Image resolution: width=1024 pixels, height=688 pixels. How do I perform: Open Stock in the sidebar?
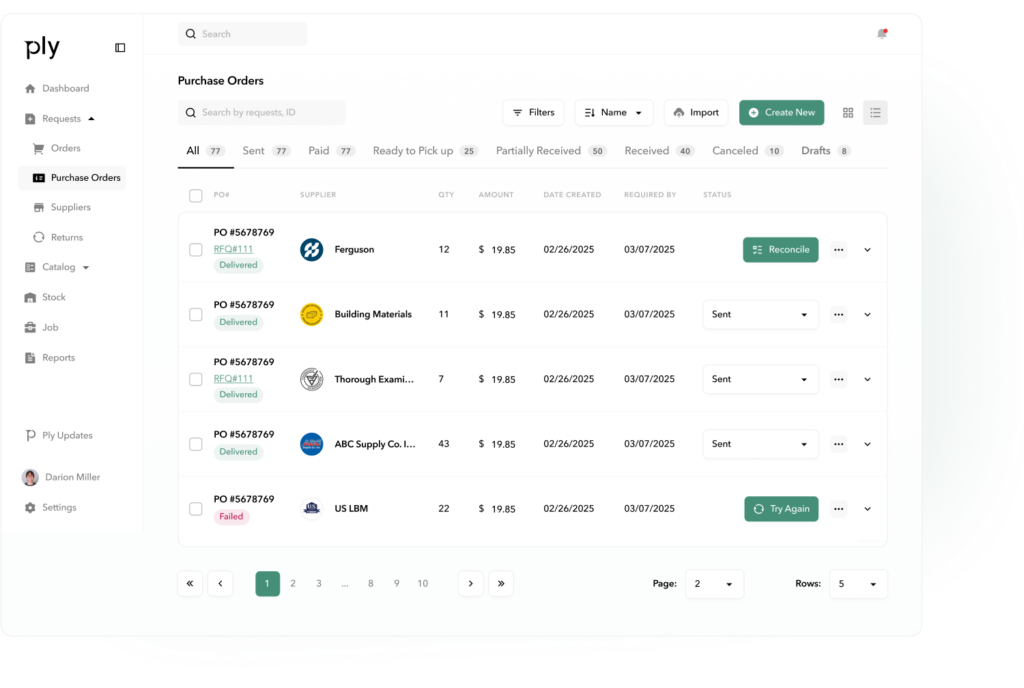coord(45,298)
